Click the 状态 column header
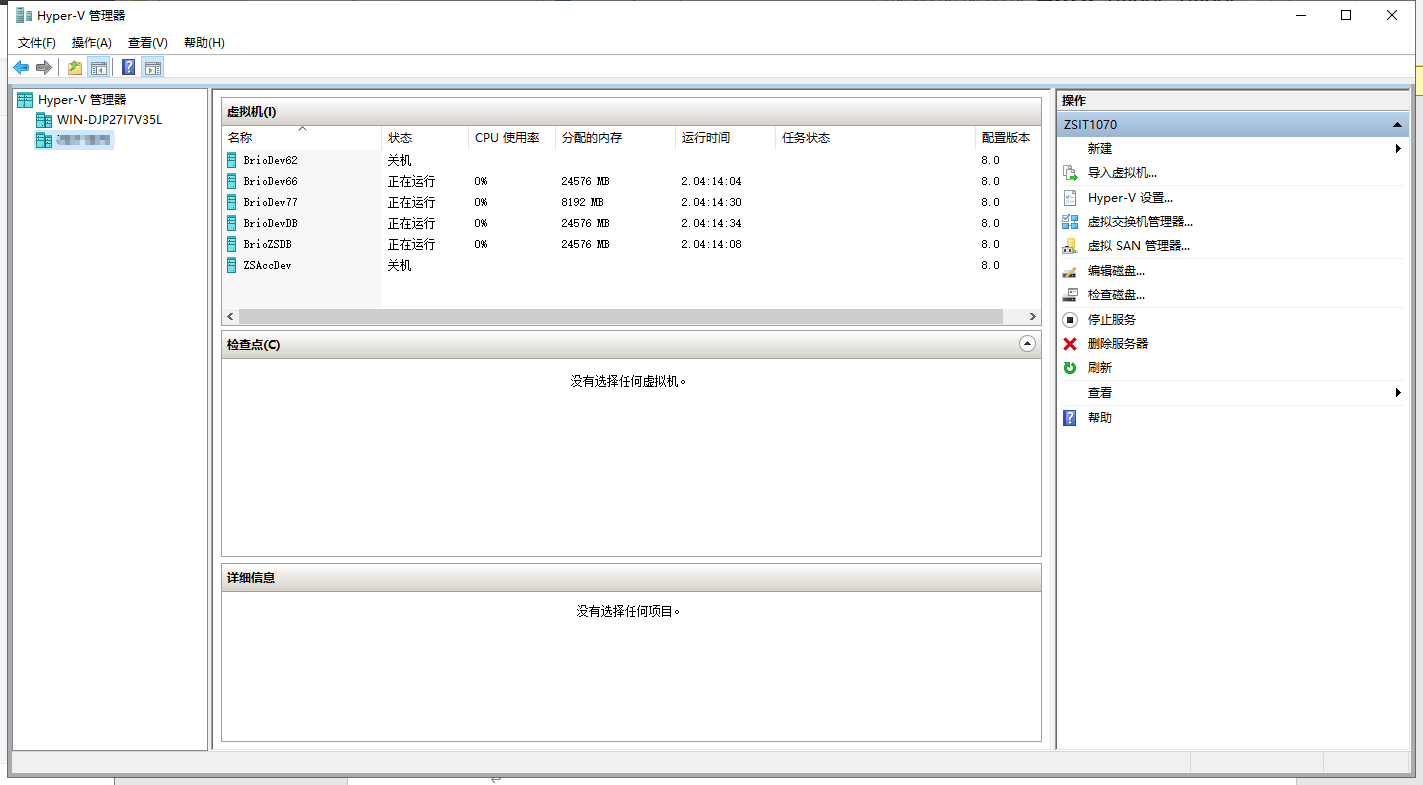The image size is (1423, 785). click(425, 138)
